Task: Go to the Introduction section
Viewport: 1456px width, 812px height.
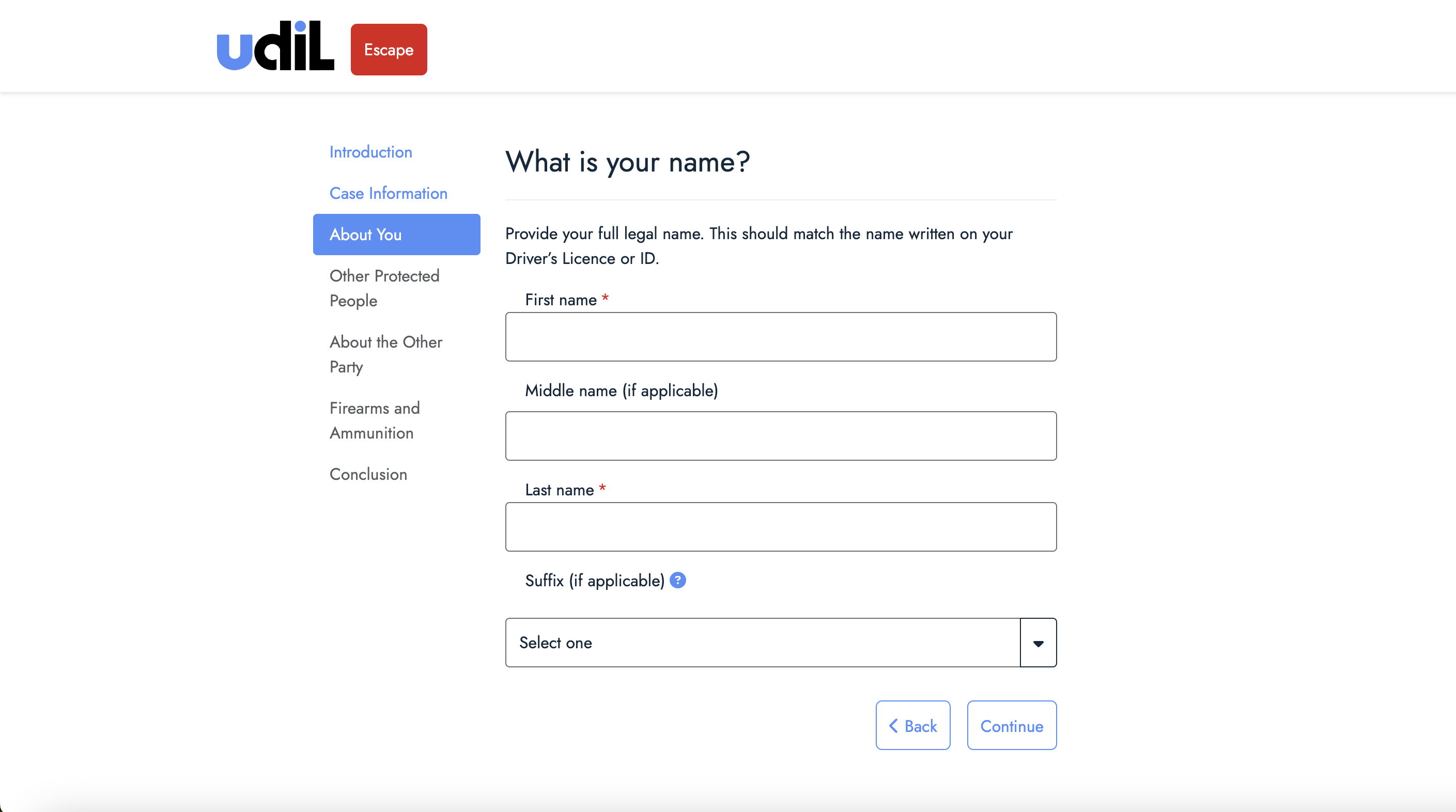Action: coord(370,152)
